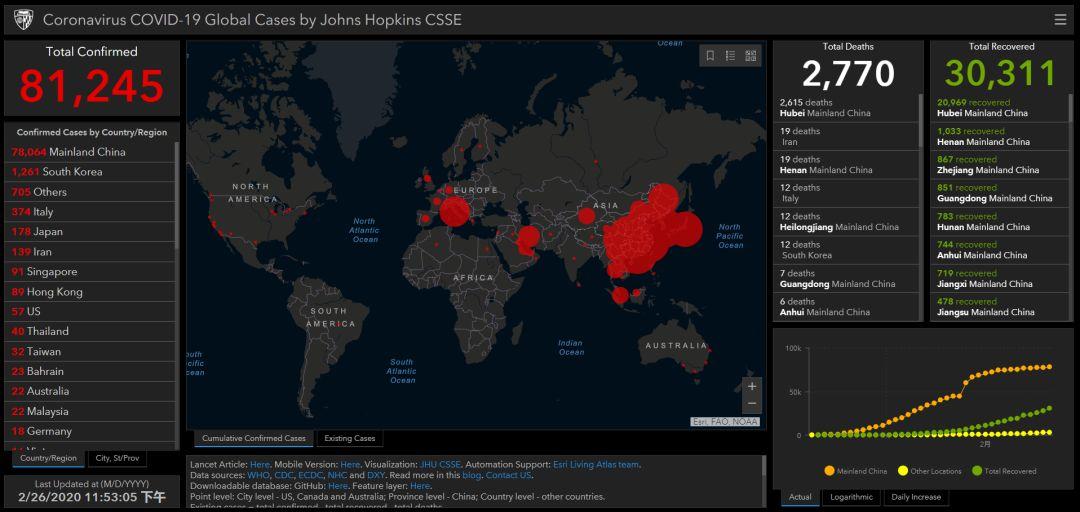
Task: Open the JHU CSSE link
Action: (442, 465)
